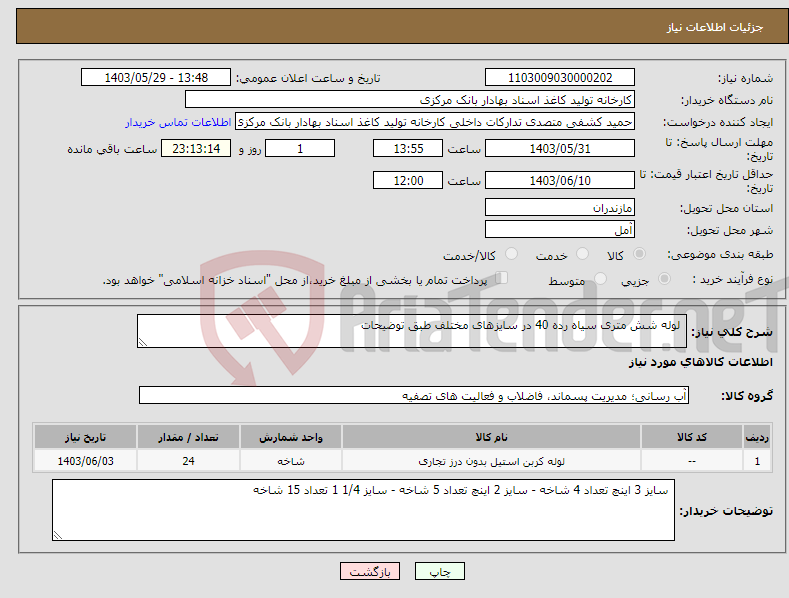Click the remaining days field showing 1

(300, 148)
